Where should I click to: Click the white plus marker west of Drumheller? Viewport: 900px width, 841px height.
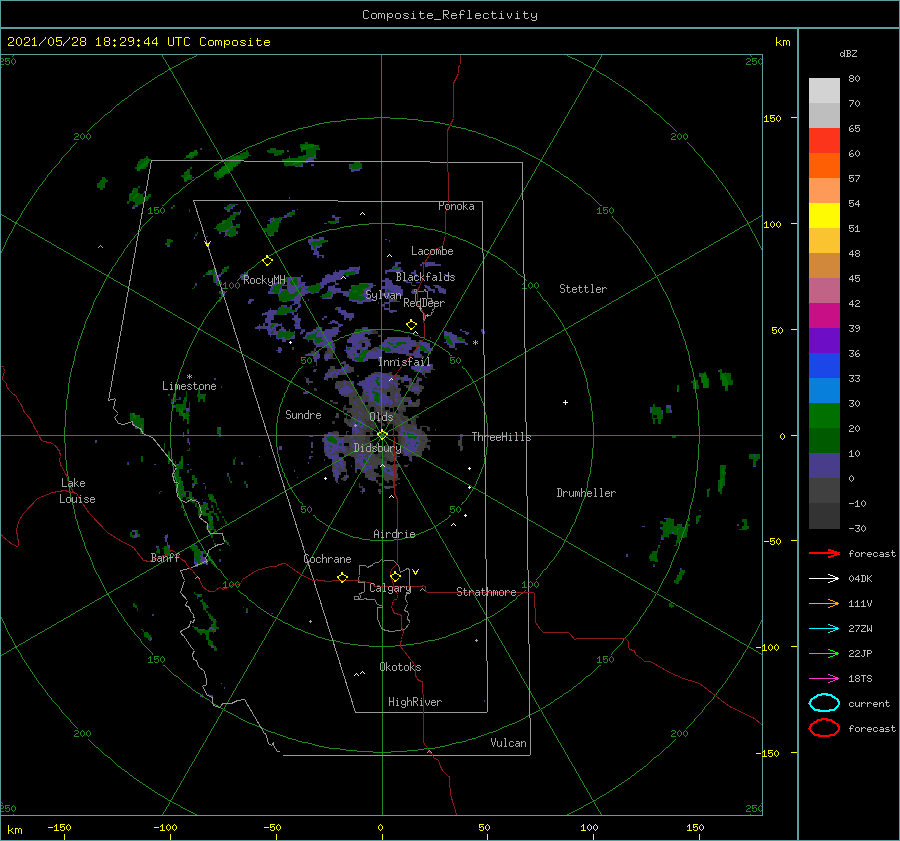[565, 402]
